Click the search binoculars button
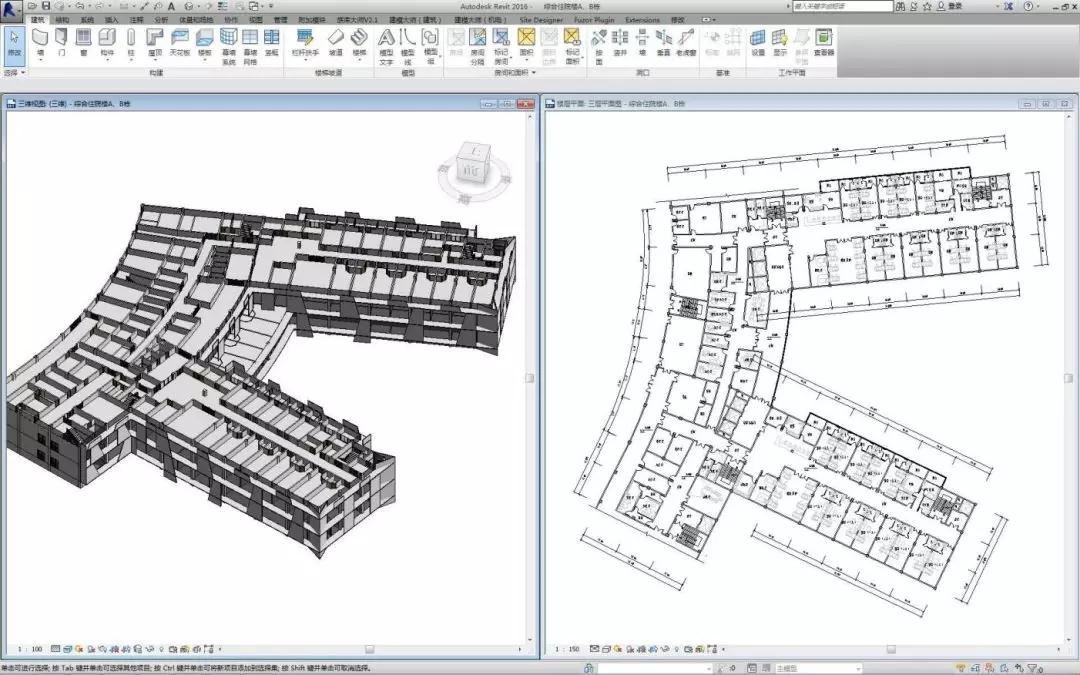Screen dimensions: 1080x675 (901, 6)
